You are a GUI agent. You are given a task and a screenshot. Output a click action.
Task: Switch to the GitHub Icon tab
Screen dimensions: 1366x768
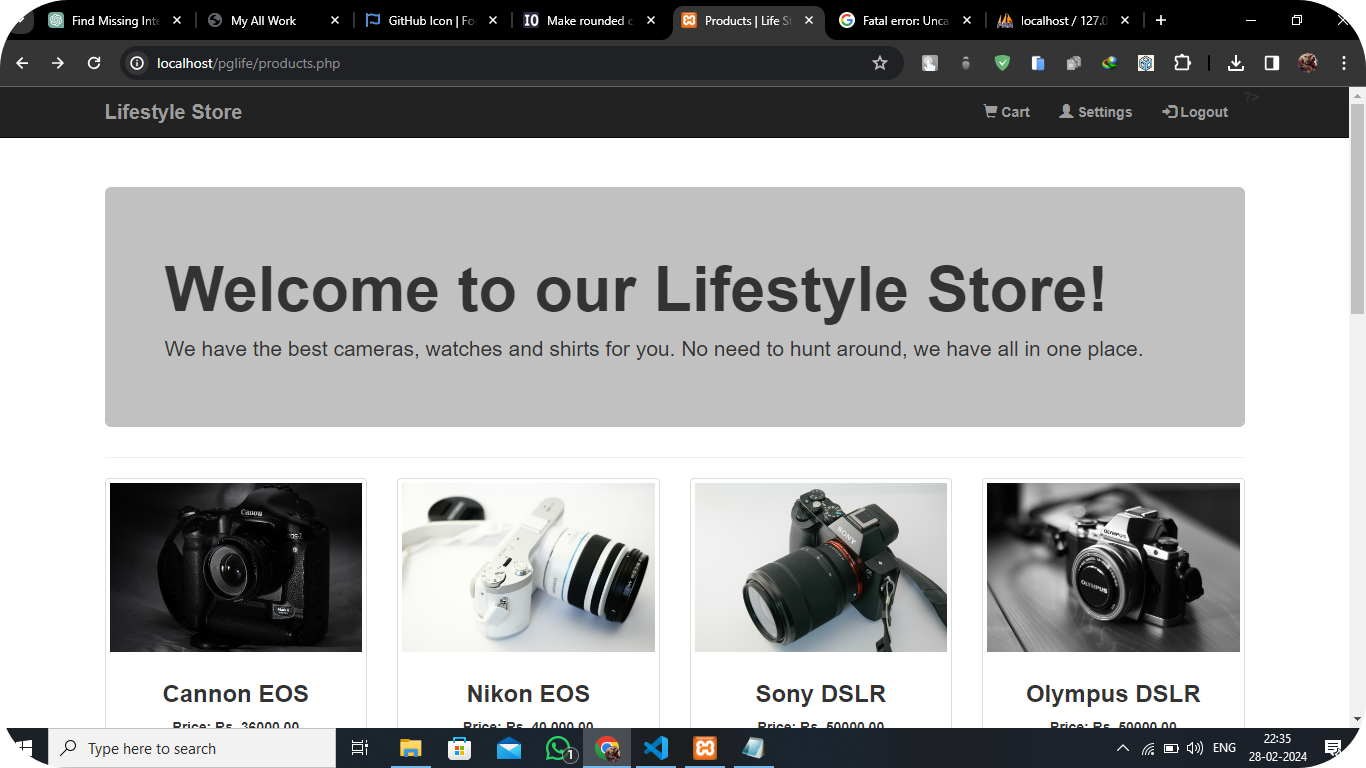point(430,20)
